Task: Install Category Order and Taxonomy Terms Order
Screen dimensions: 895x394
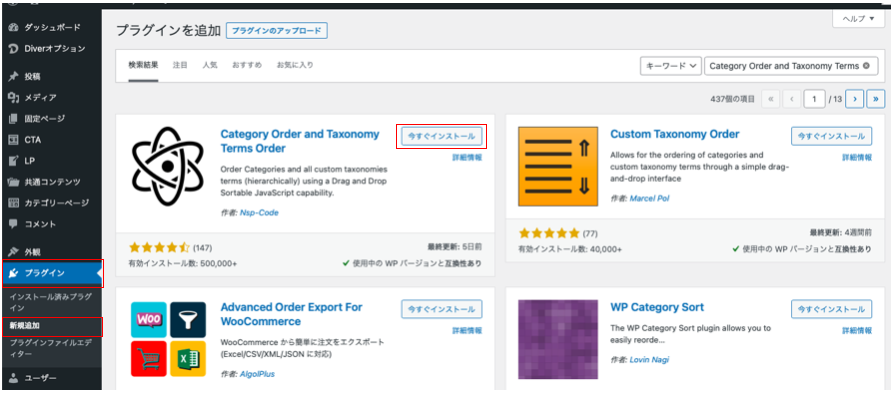Action: click(x=442, y=137)
